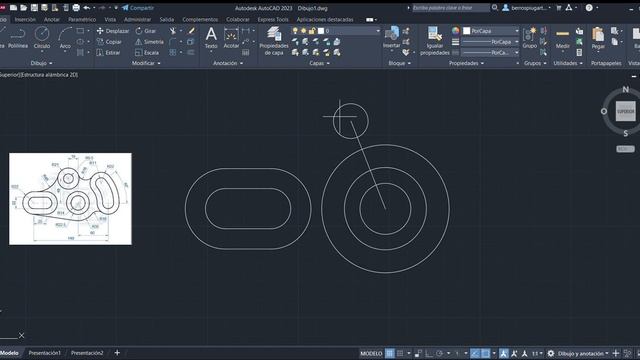
Task: Toggle 2D object snap in status bar
Action: (485, 353)
